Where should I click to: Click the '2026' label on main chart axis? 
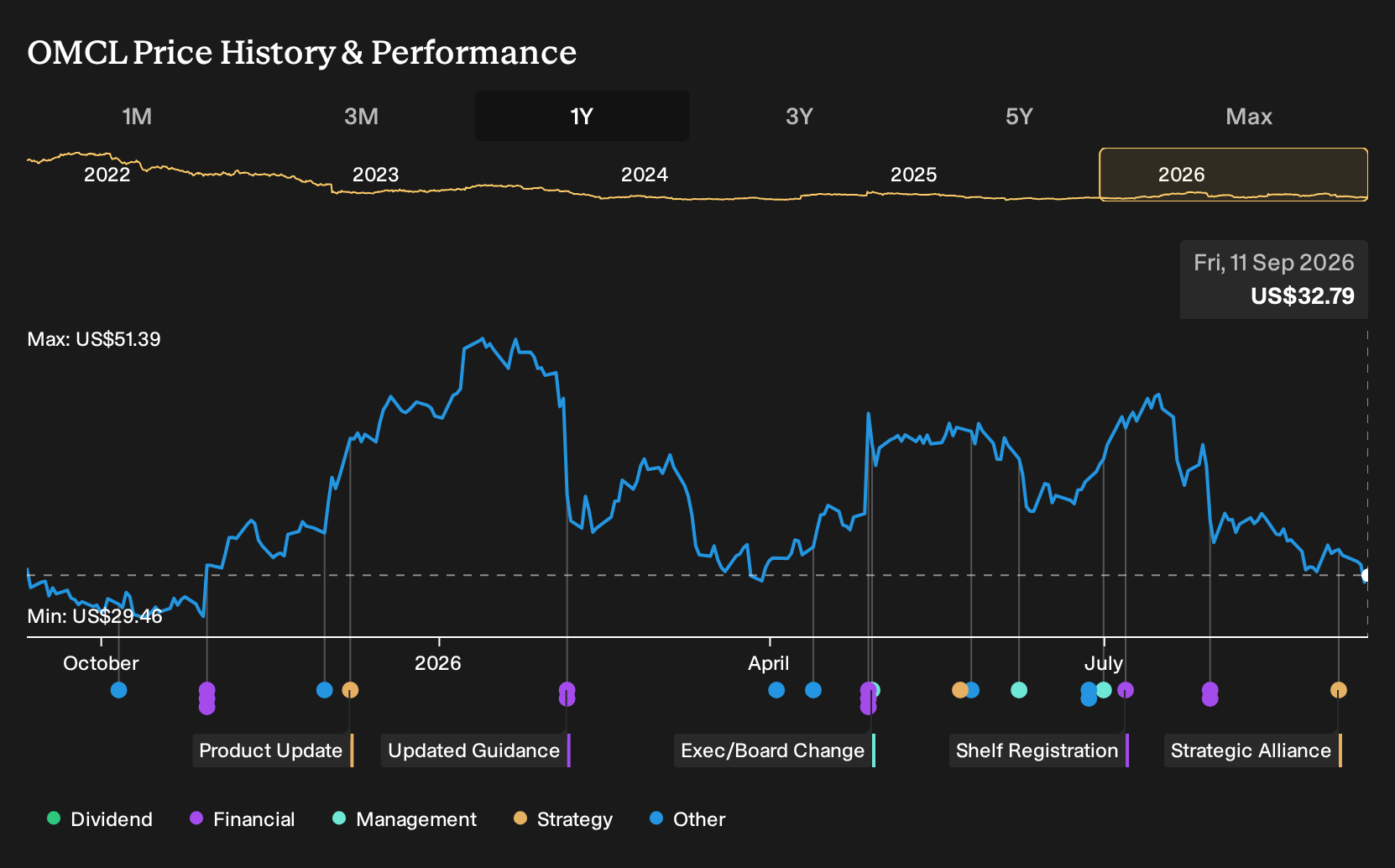pyautogui.click(x=438, y=663)
